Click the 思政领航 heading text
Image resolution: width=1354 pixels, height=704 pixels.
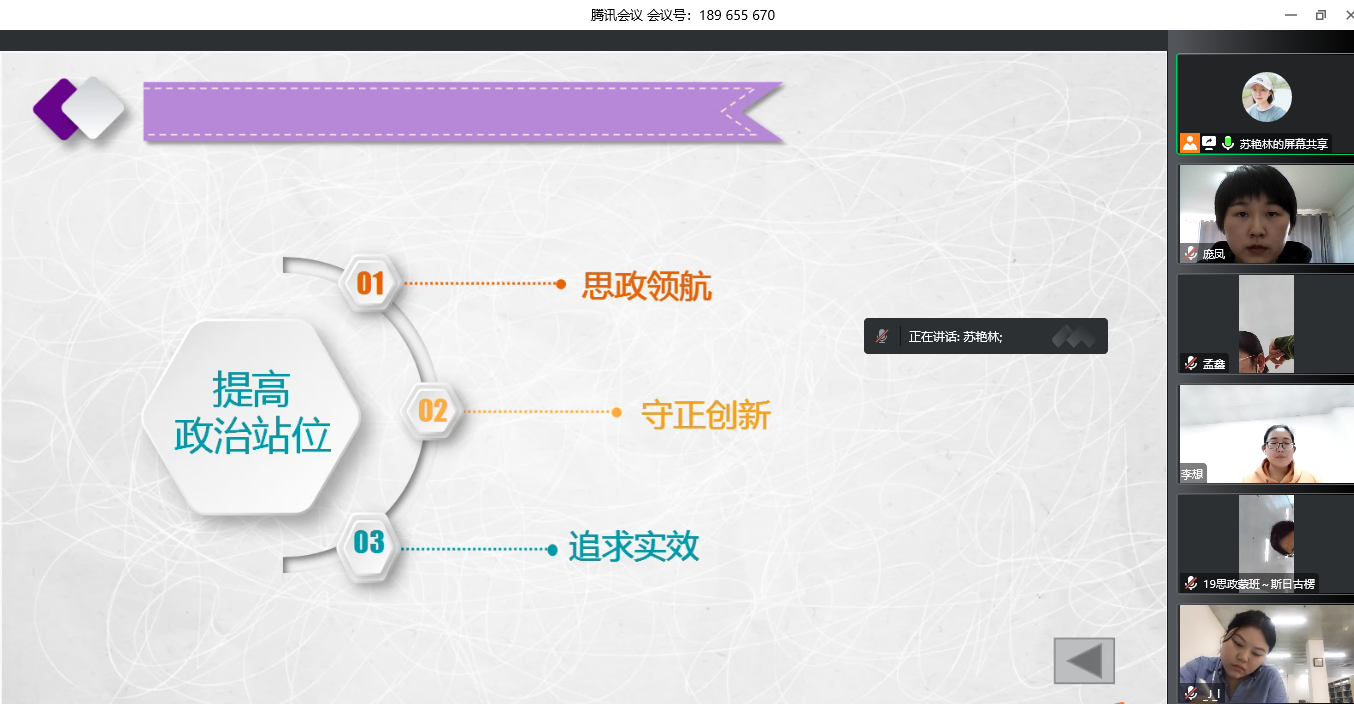click(x=646, y=287)
